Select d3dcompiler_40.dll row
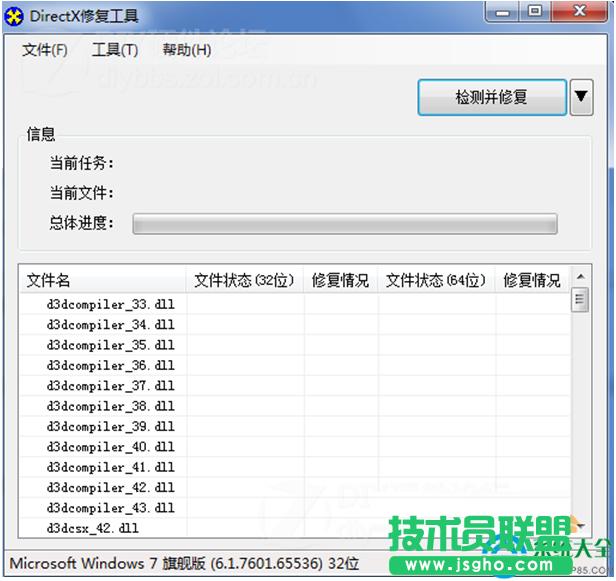The image size is (616, 581). (x=110, y=447)
